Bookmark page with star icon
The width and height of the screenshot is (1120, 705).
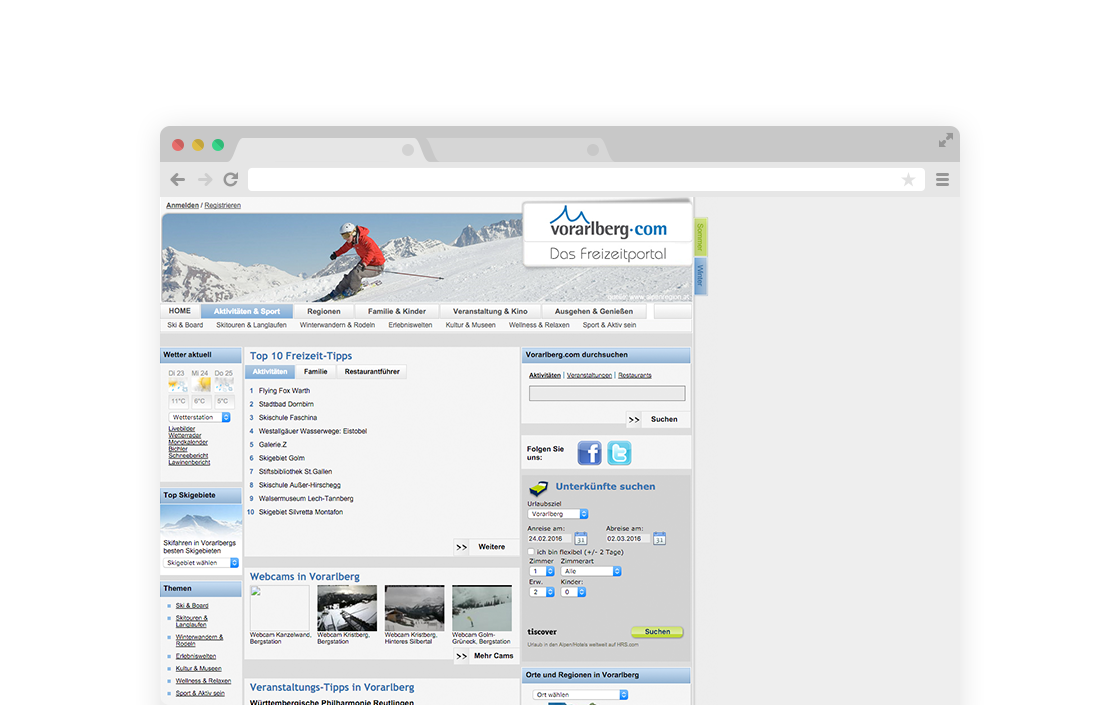pos(908,180)
